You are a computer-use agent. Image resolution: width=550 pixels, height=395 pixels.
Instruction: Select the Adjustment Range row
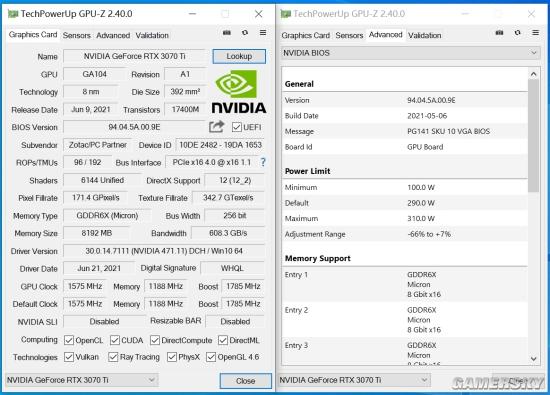pos(405,234)
